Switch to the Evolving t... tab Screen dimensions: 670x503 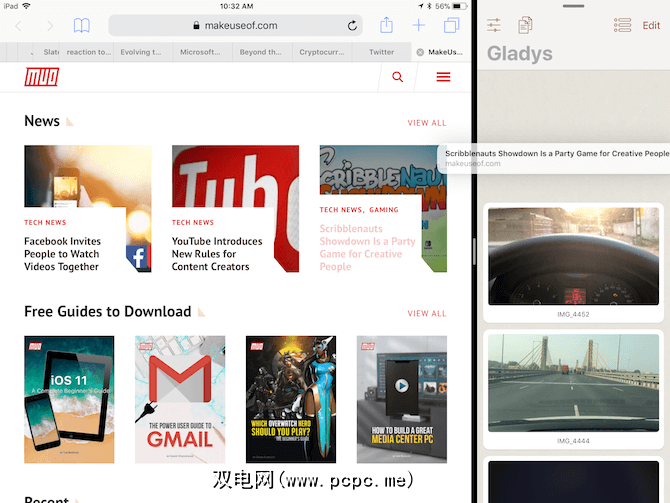[141, 52]
